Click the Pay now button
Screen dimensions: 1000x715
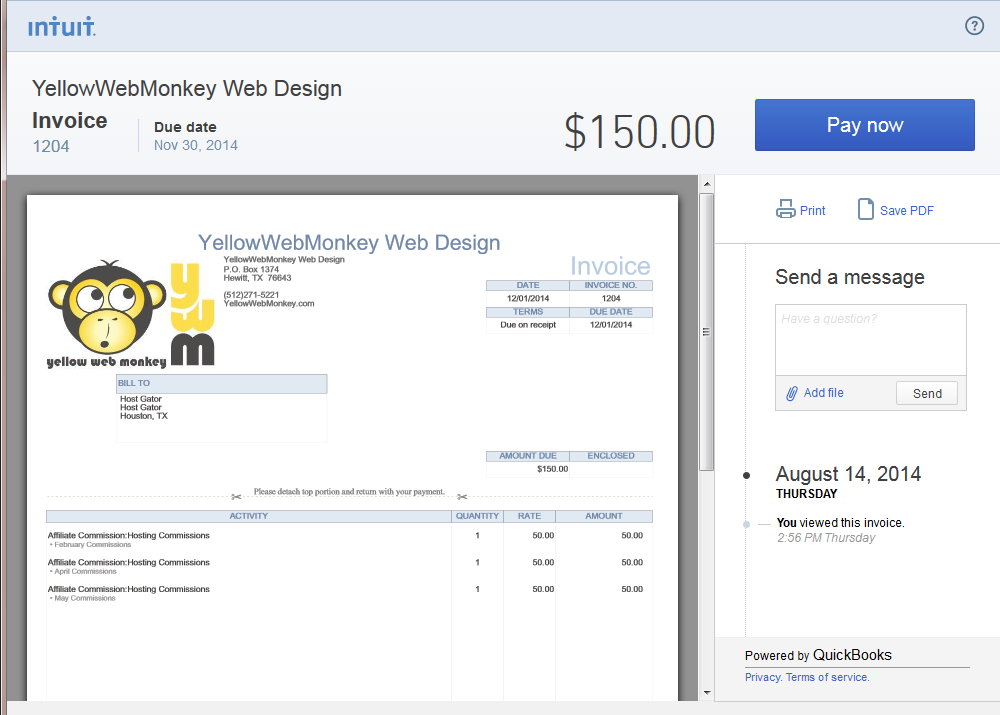pos(864,125)
